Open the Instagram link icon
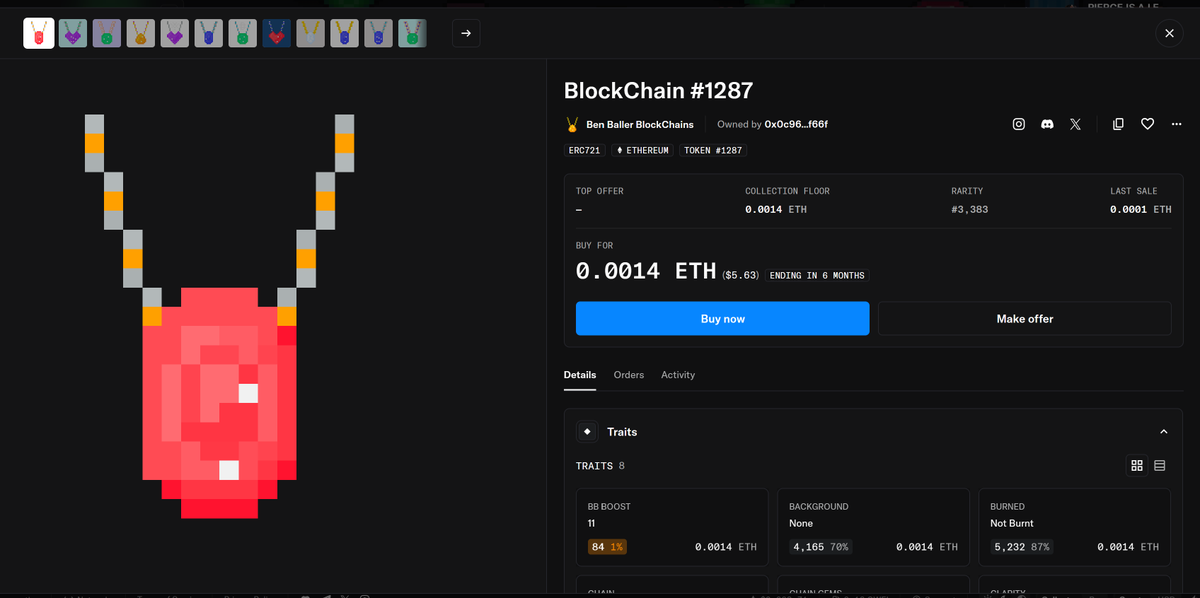1200x598 pixels. (x=1018, y=124)
